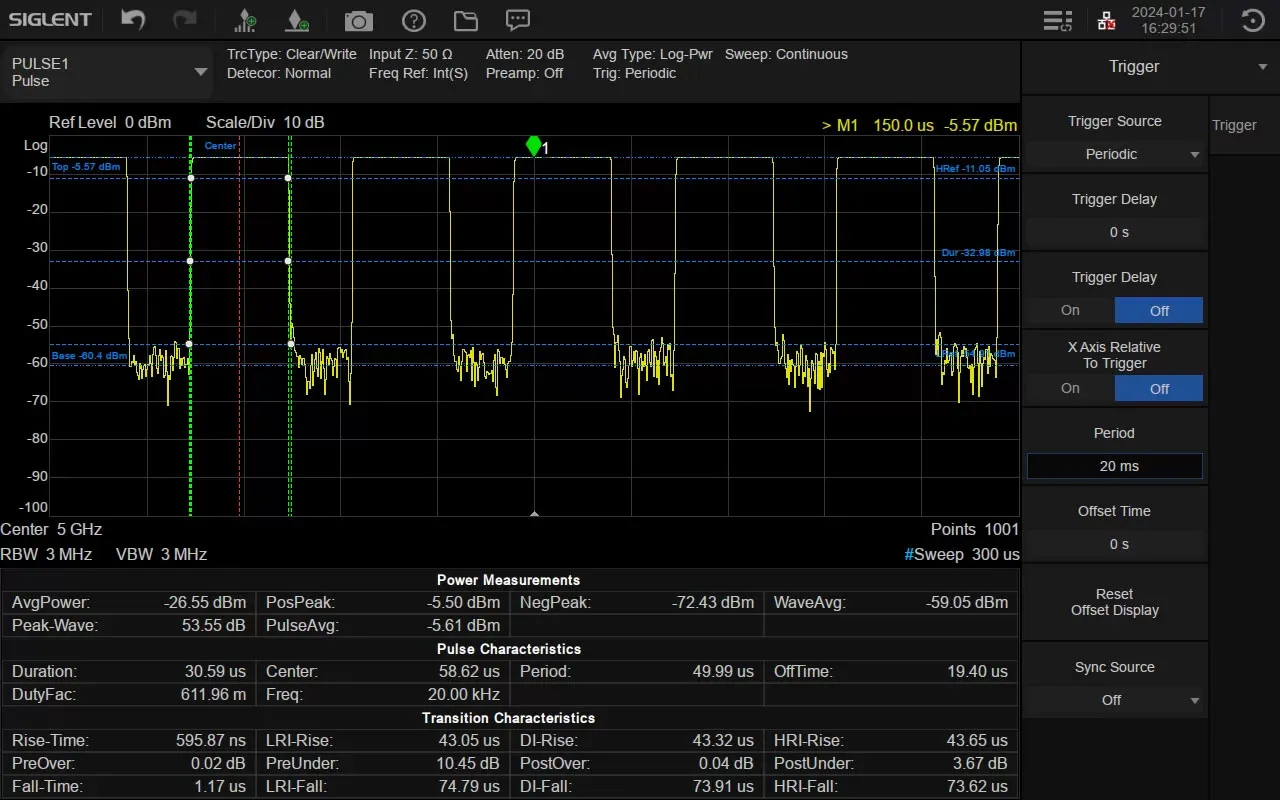Screen dimensions: 1280x800
Task: Edit the Period 20 ms field
Action: click(x=1115, y=466)
